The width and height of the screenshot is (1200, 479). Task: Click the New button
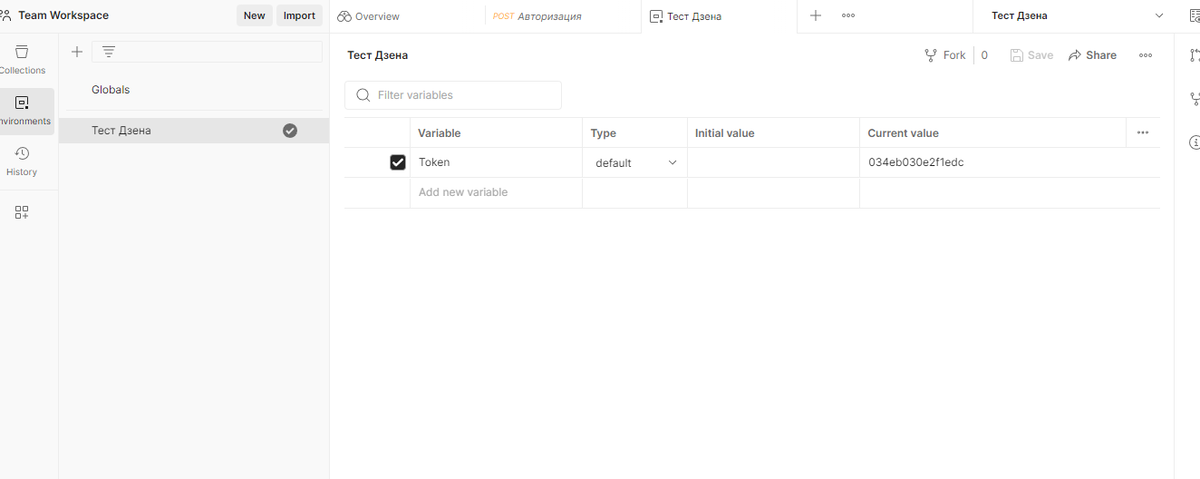[254, 16]
